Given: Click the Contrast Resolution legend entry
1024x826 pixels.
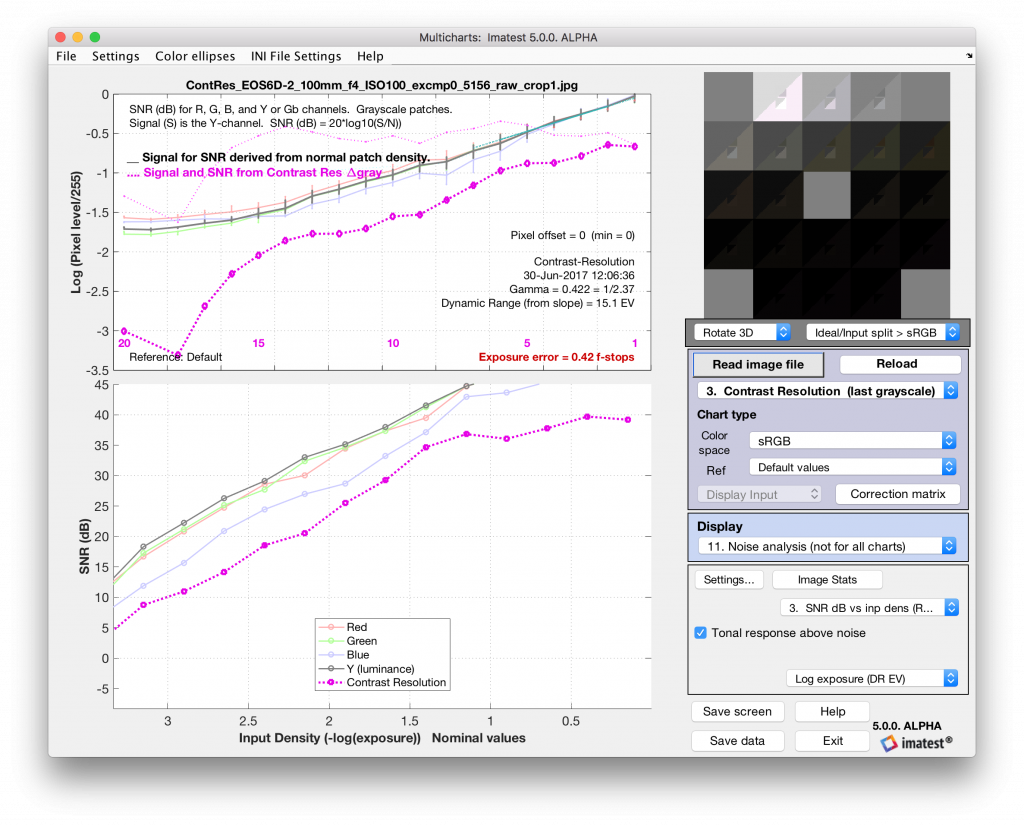Looking at the screenshot, I should pos(396,682).
